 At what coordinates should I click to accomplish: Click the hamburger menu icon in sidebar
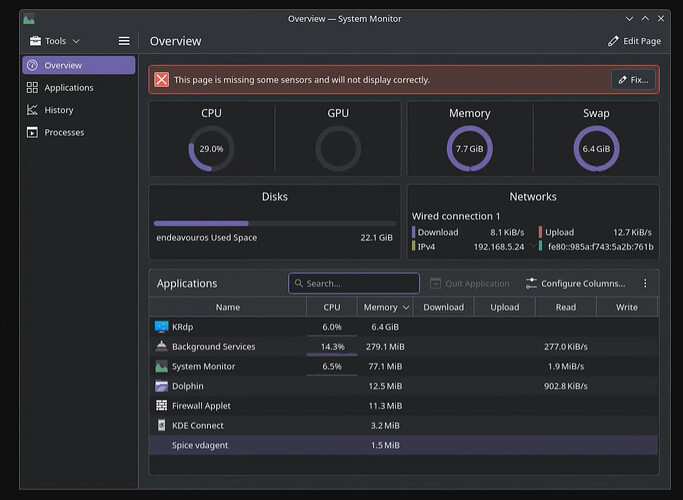pyautogui.click(x=124, y=41)
